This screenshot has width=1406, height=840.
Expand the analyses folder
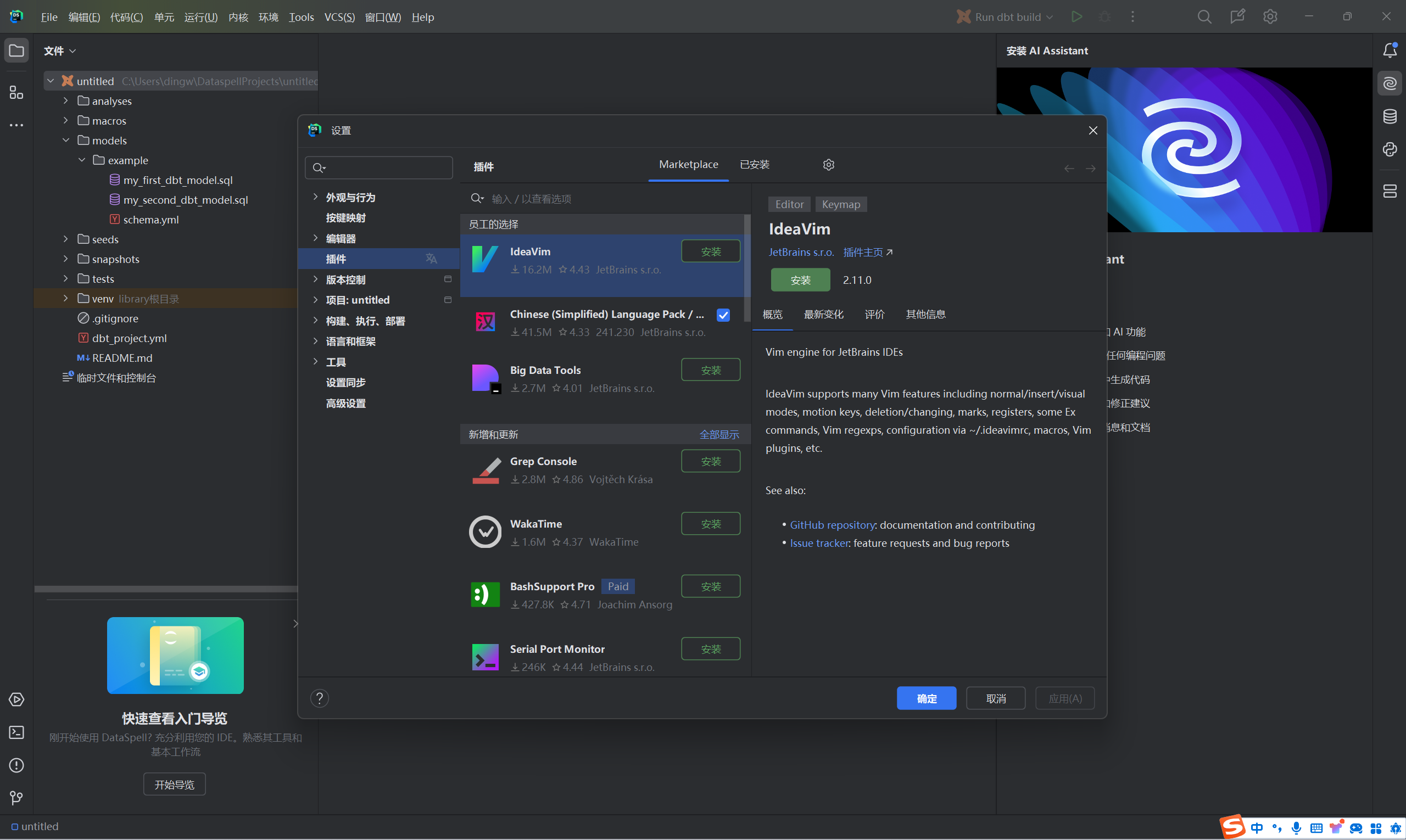(x=66, y=101)
